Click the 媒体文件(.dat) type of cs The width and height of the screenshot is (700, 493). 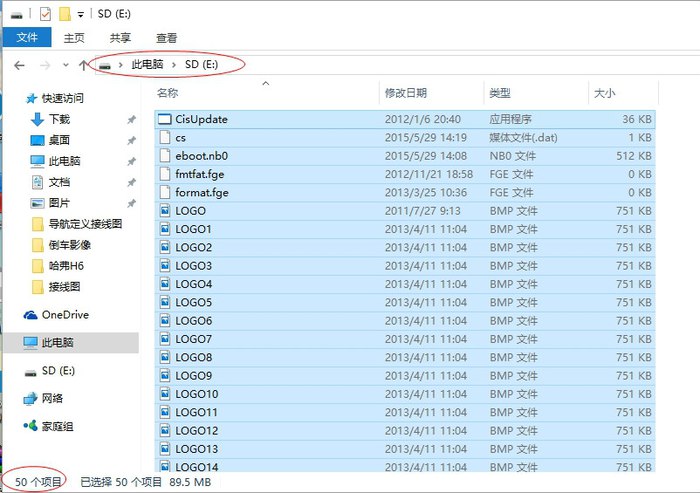pos(523,138)
